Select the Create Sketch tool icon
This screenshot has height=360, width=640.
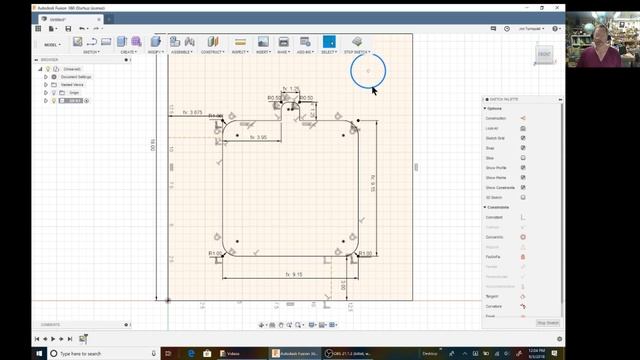pos(78,41)
